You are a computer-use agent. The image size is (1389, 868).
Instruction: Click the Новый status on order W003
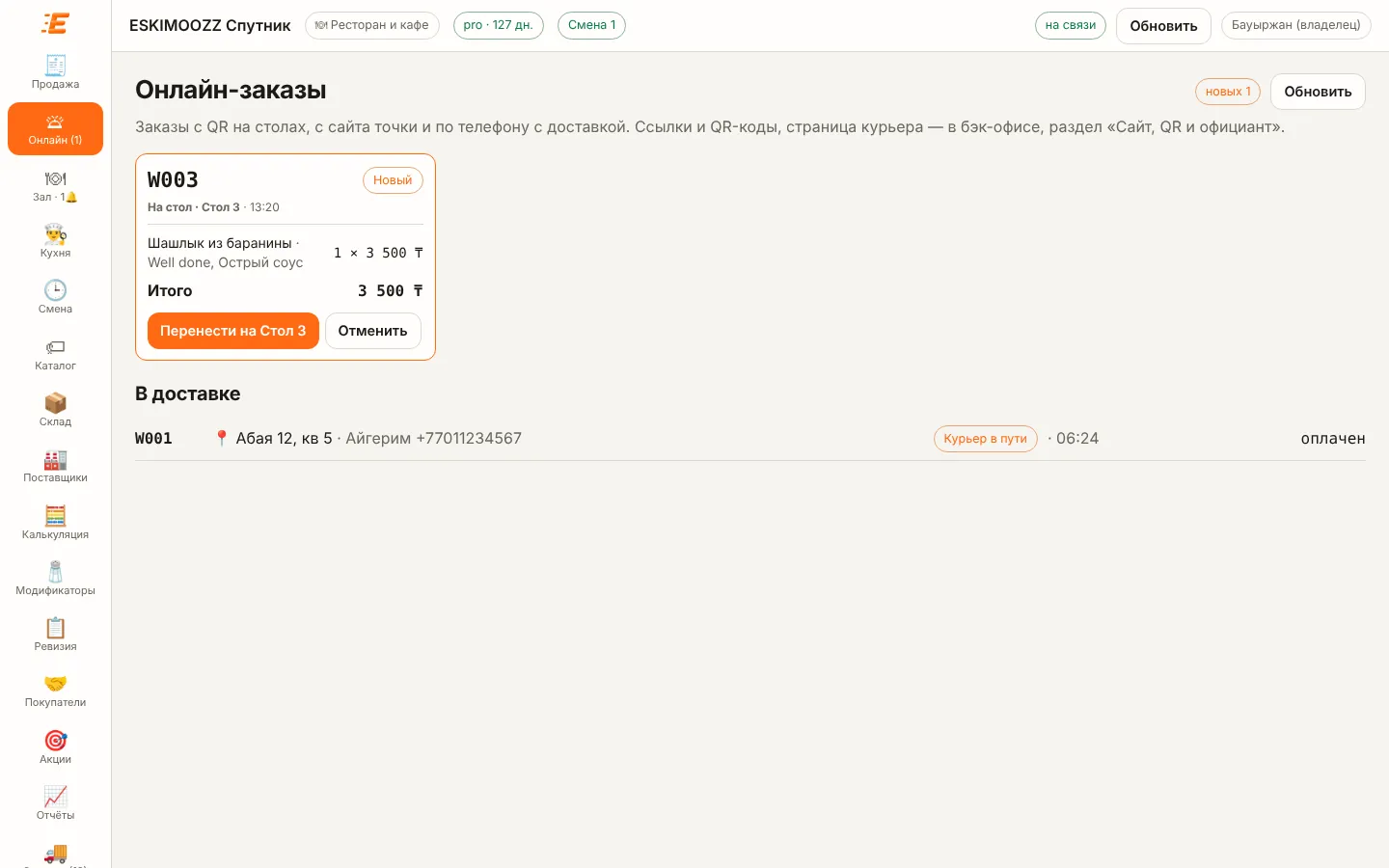pyautogui.click(x=393, y=180)
